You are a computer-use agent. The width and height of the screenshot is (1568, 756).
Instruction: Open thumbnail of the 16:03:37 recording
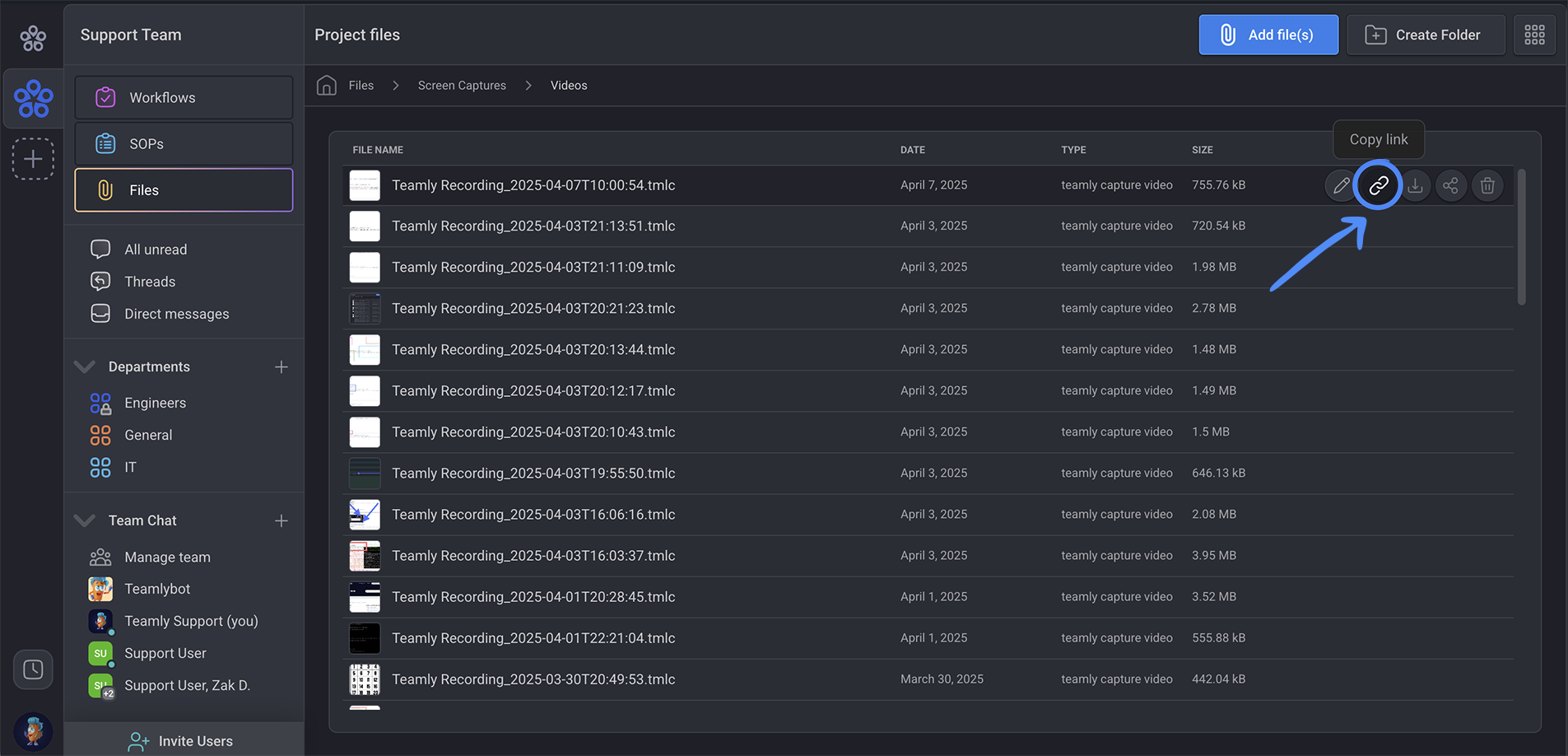365,556
